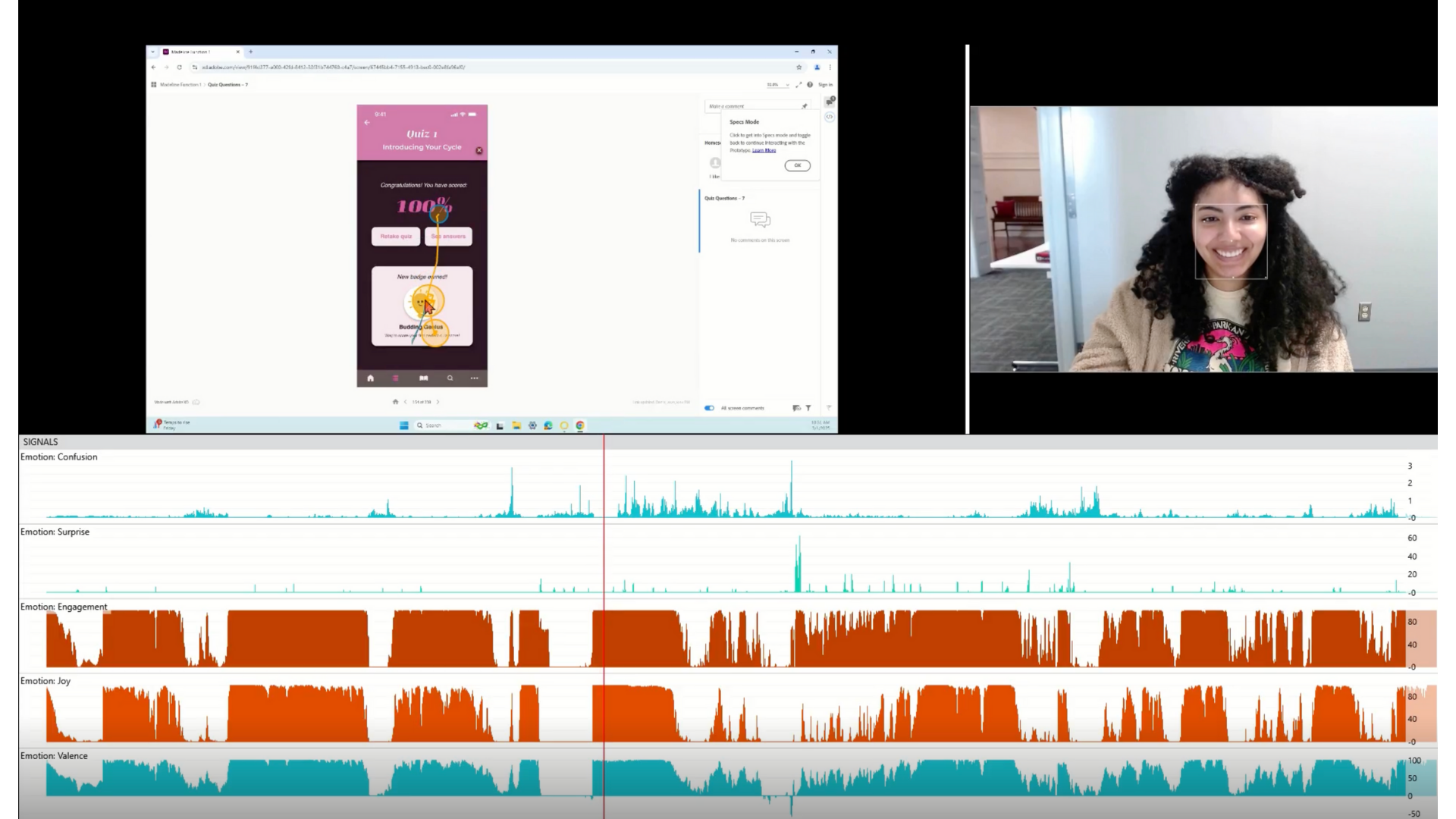The width and height of the screenshot is (1456, 819).
Task: Toggle the All screen comments switch
Action: click(709, 408)
